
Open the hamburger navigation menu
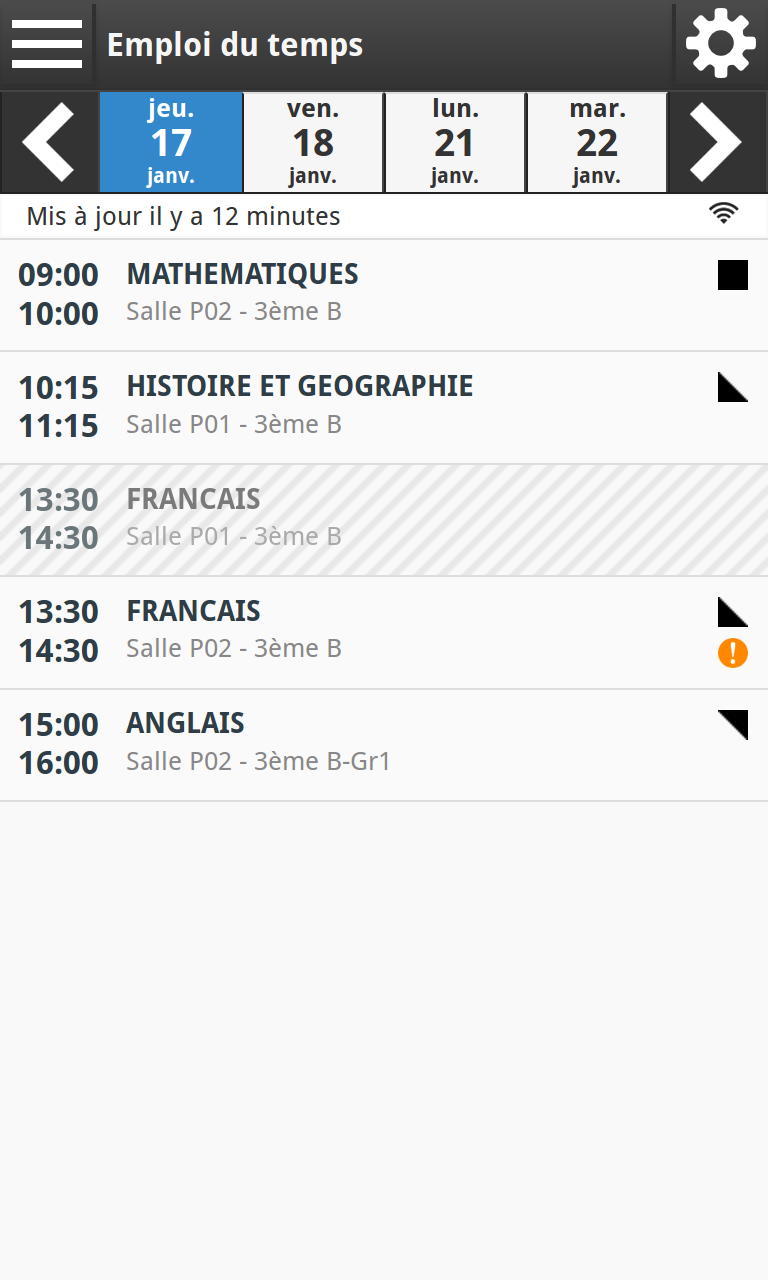(x=47, y=44)
